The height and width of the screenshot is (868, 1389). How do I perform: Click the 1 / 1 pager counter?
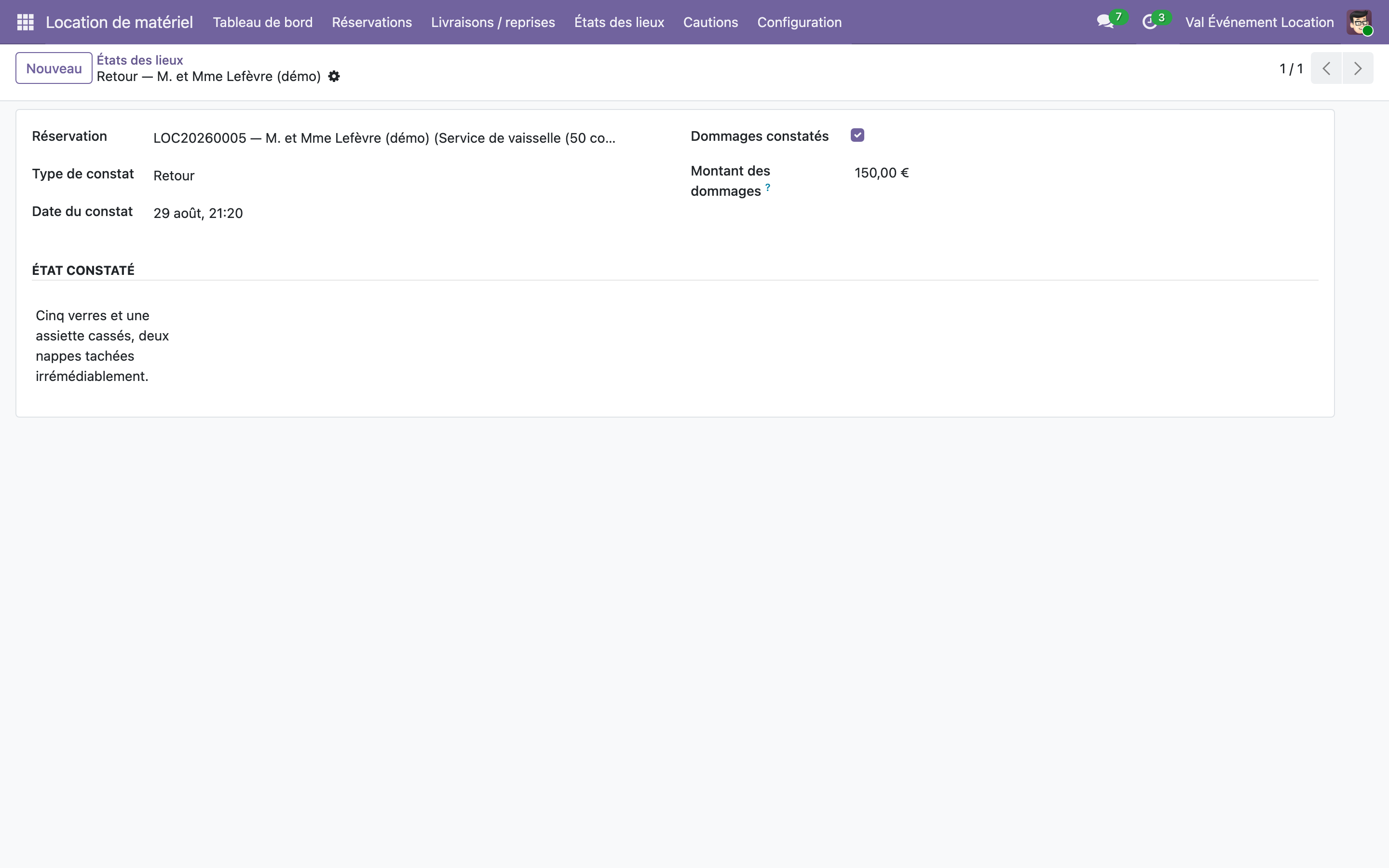(x=1291, y=68)
